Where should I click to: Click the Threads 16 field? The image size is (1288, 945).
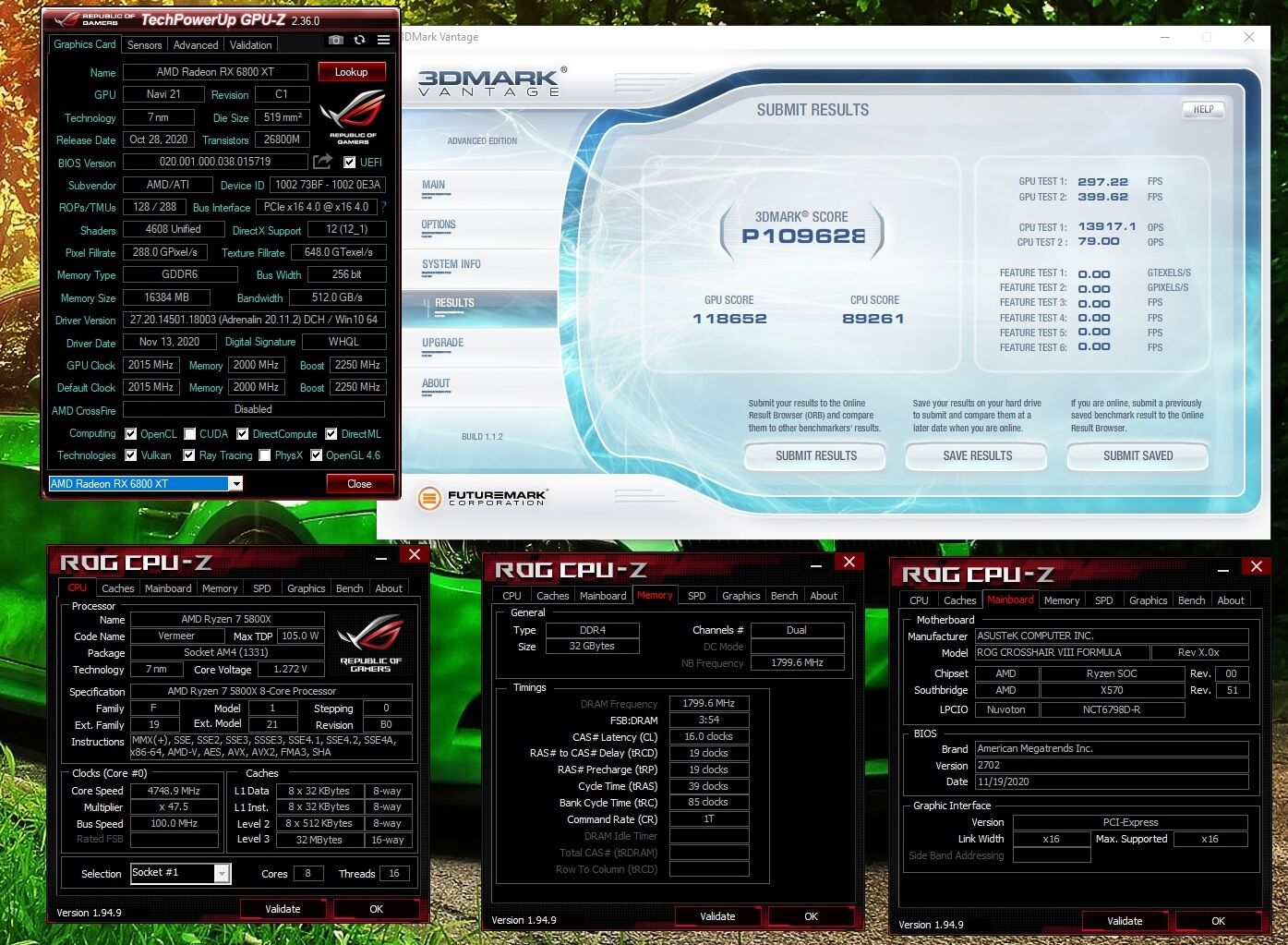click(394, 873)
